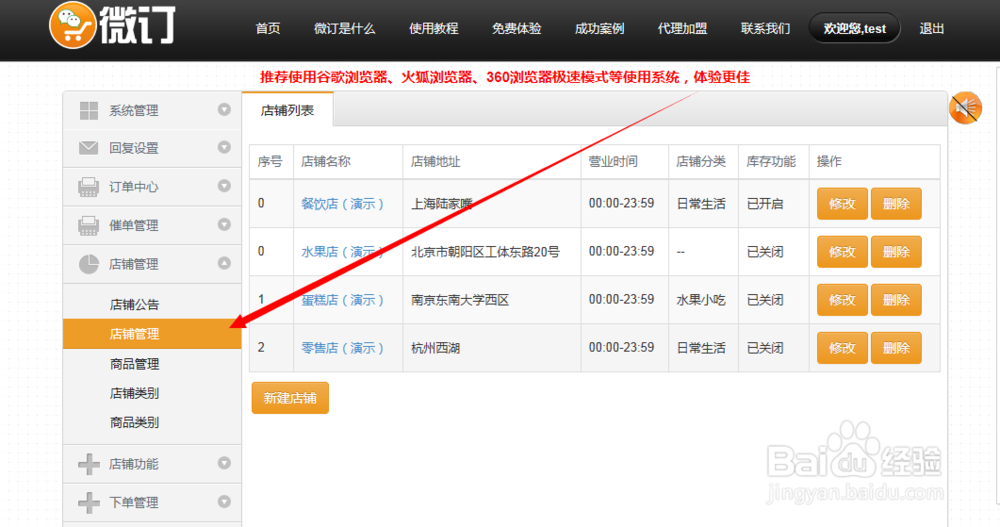Click 修改 for 零售店 row
Screen dimensions: 1000x527
[842, 348]
